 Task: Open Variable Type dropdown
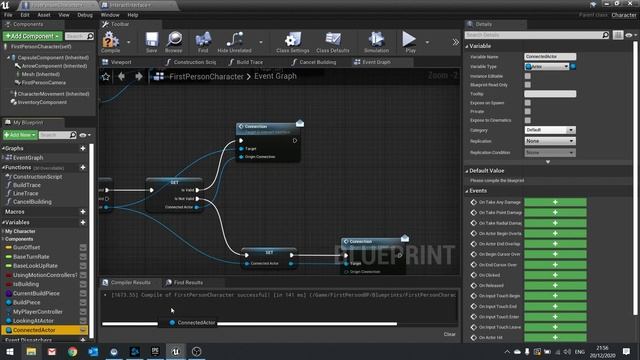(x=547, y=67)
